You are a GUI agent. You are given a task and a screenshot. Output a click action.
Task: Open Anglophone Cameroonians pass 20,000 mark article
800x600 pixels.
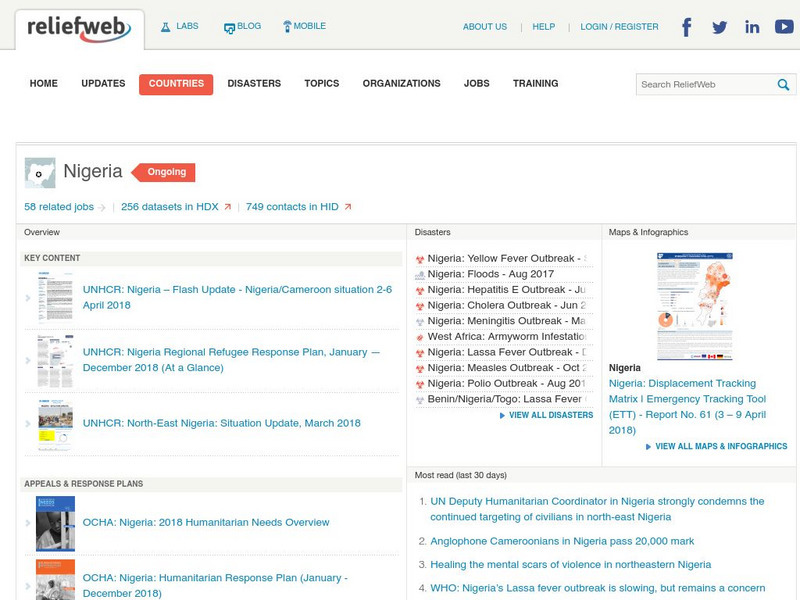(562, 541)
